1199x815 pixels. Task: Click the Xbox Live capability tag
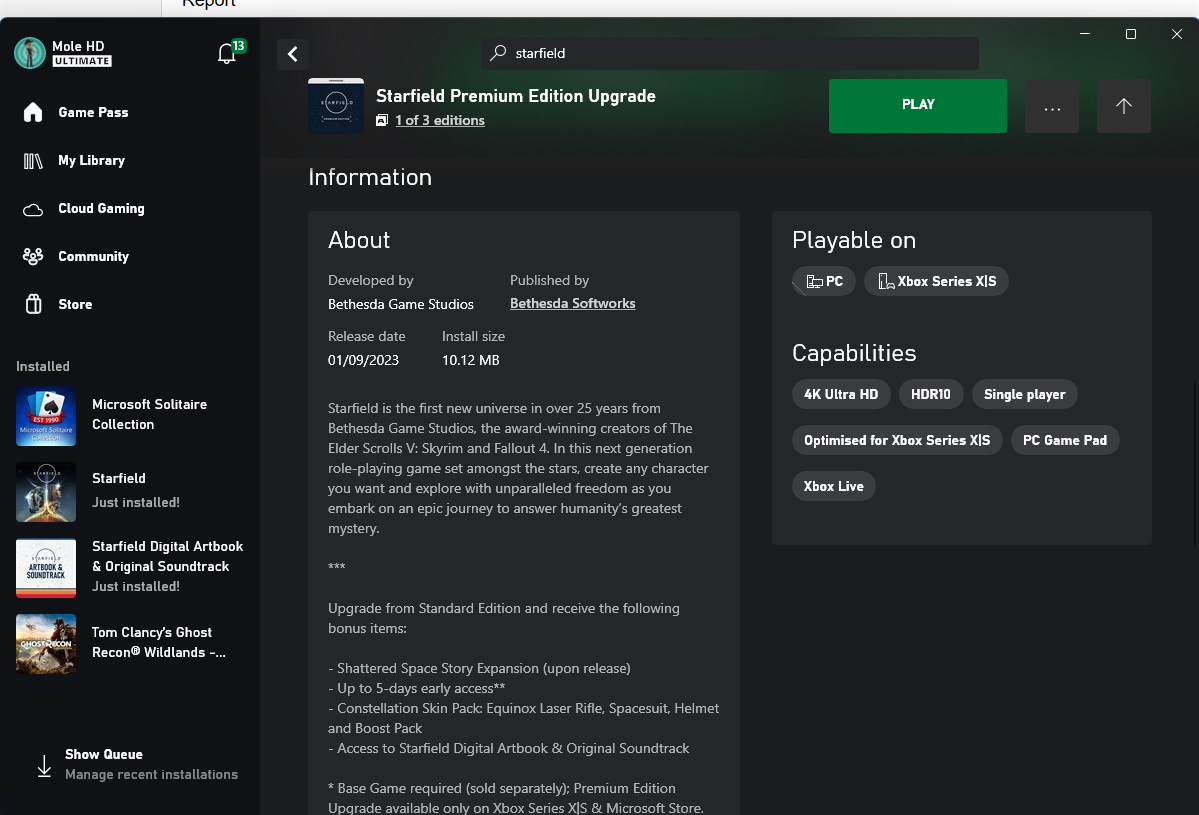pos(833,486)
